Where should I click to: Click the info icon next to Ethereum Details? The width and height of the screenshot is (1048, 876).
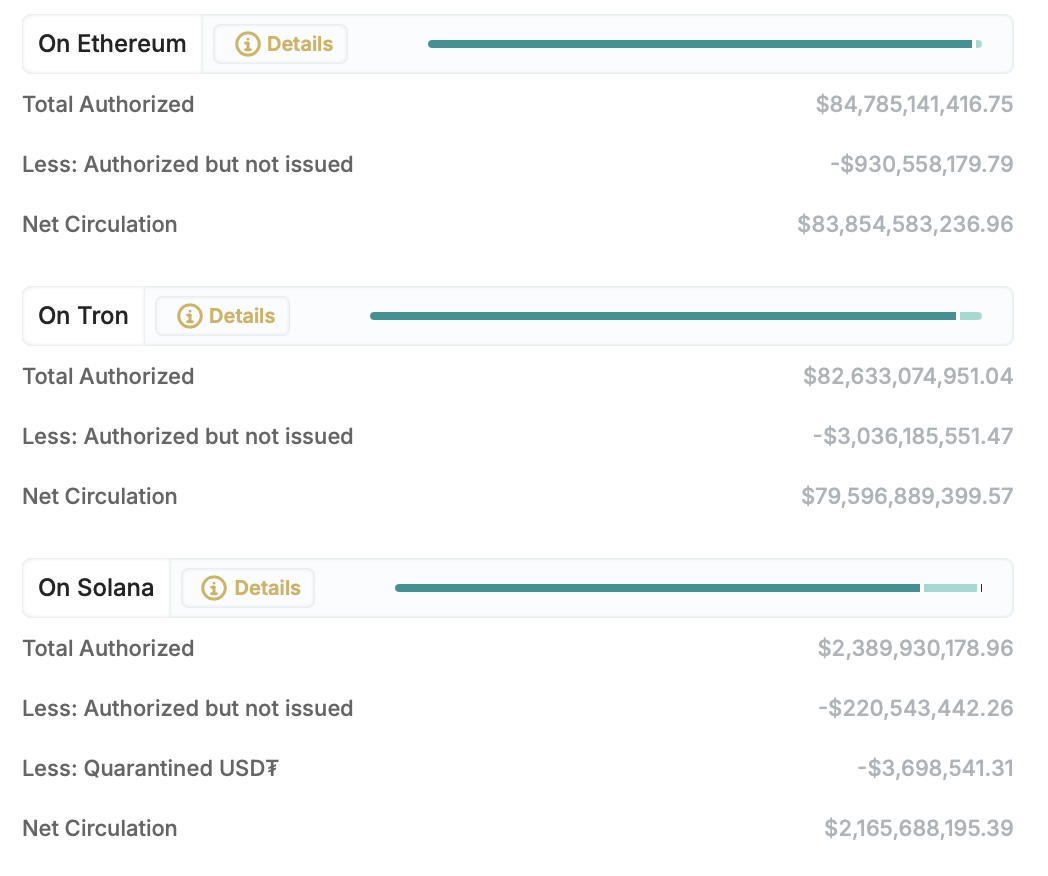pyautogui.click(x=246, y=43)
